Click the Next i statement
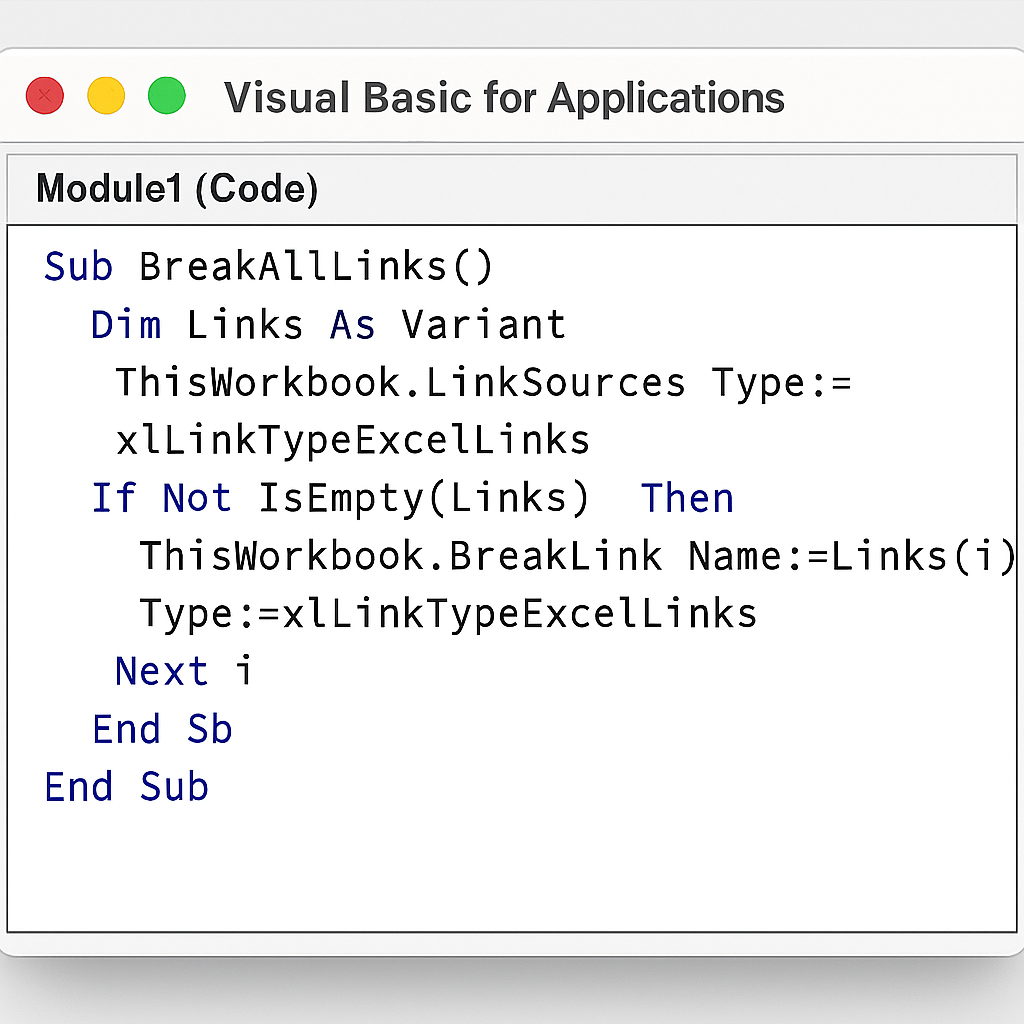 tap(184, 671)
